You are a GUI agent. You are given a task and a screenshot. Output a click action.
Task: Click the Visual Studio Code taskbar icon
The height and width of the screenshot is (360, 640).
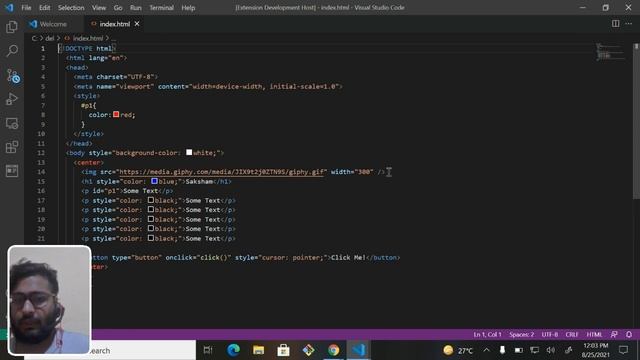point(358,350)
